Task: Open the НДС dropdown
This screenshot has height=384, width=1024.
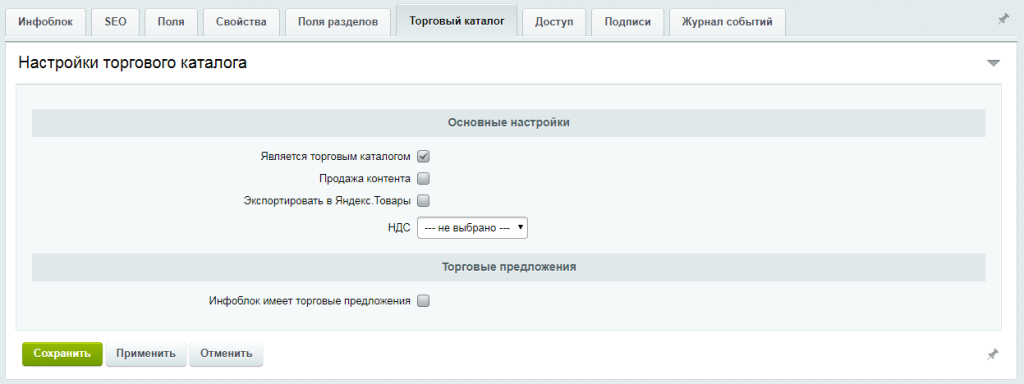Action: click(472, 228)
